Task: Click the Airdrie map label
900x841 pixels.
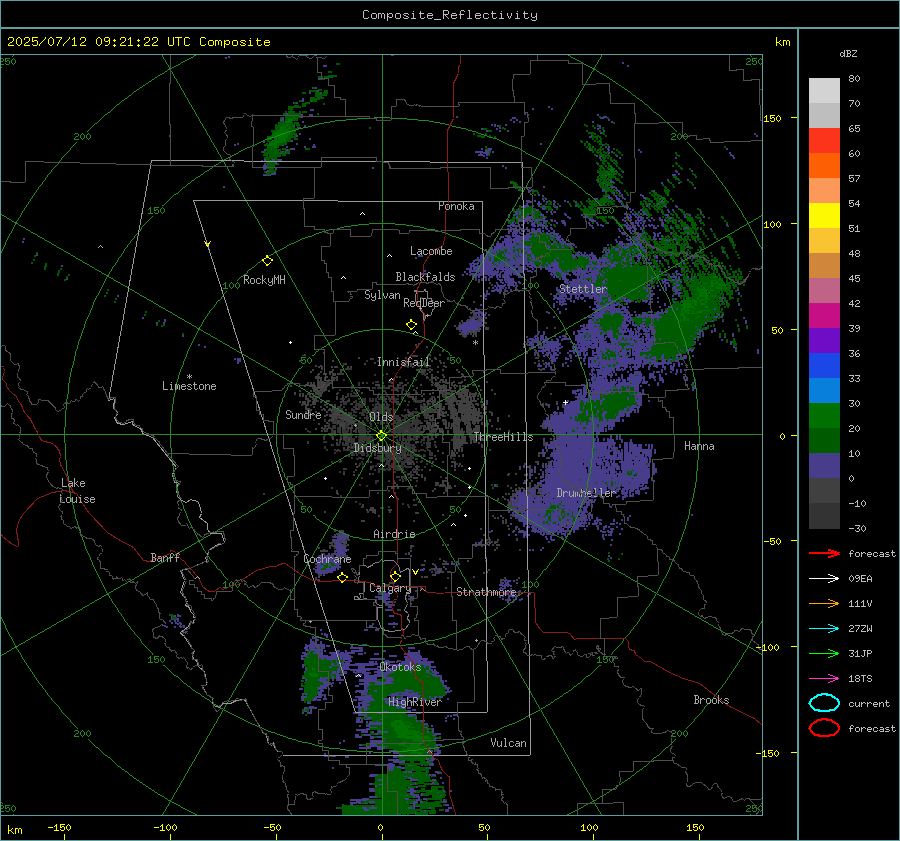Action: 394,534
